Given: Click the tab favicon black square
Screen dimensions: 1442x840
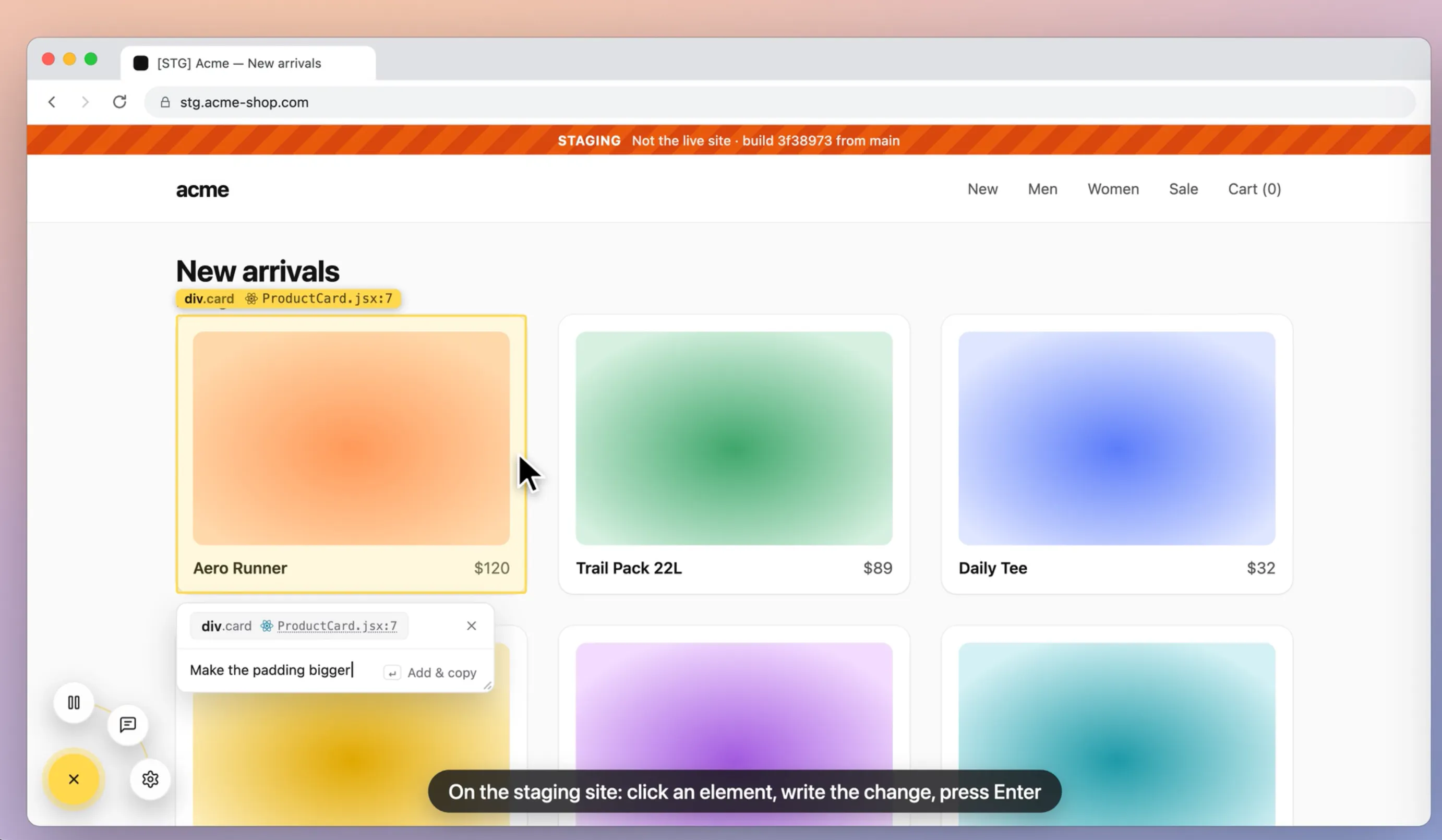Looking at the screenshot, I should click(141, 63).
